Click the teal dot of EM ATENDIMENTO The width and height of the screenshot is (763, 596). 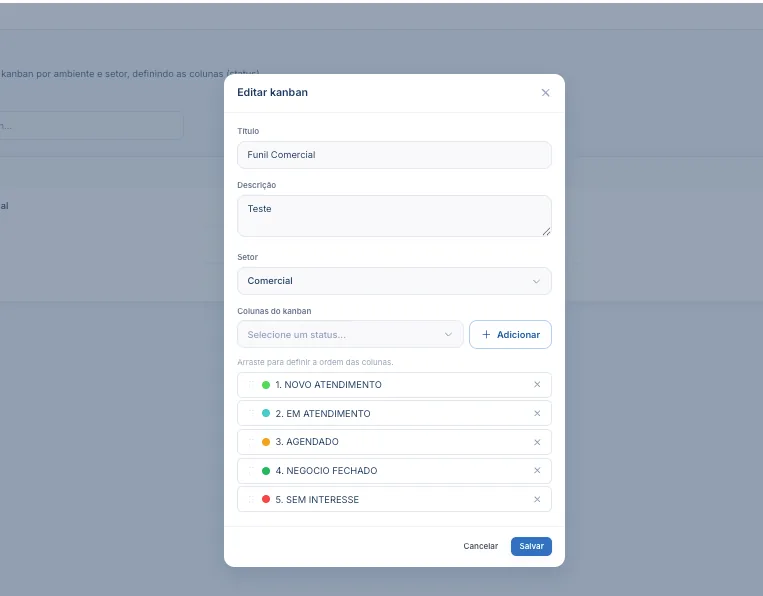266,413
